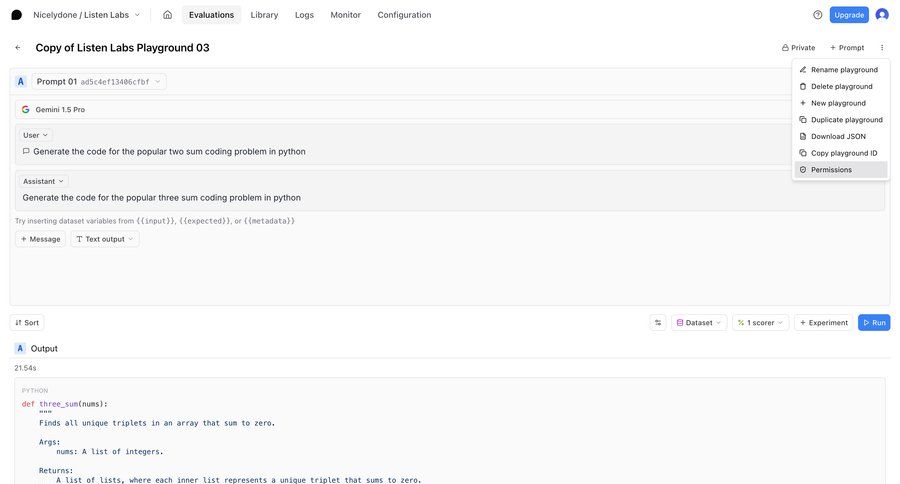Expand the Nicelydone / Listen Labs project switcher
This screenshot has height=484, width=900.
pos(87,15)
